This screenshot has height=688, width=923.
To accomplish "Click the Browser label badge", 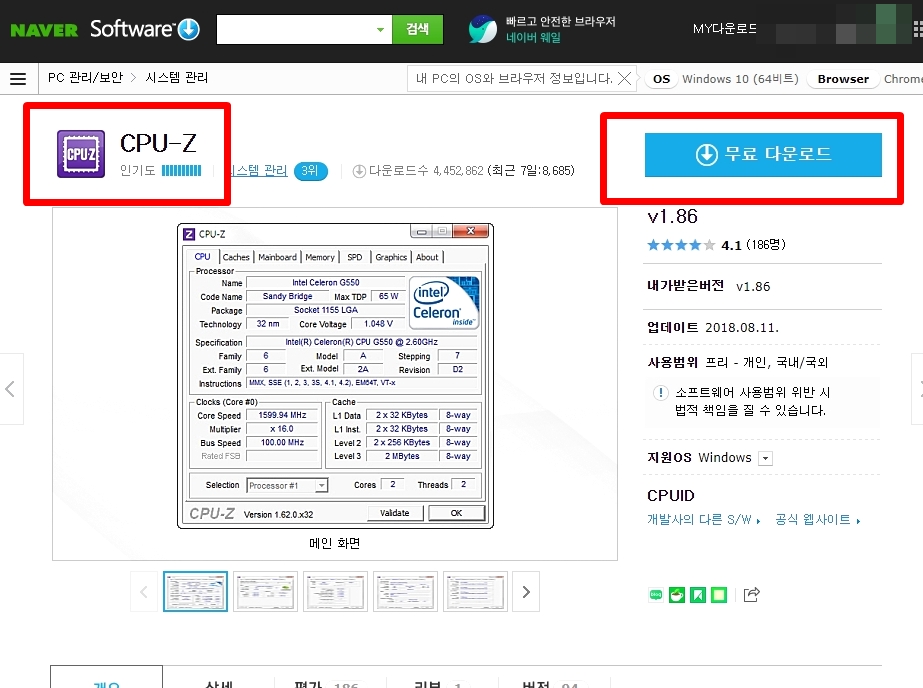I will click(x=843, y=79).
